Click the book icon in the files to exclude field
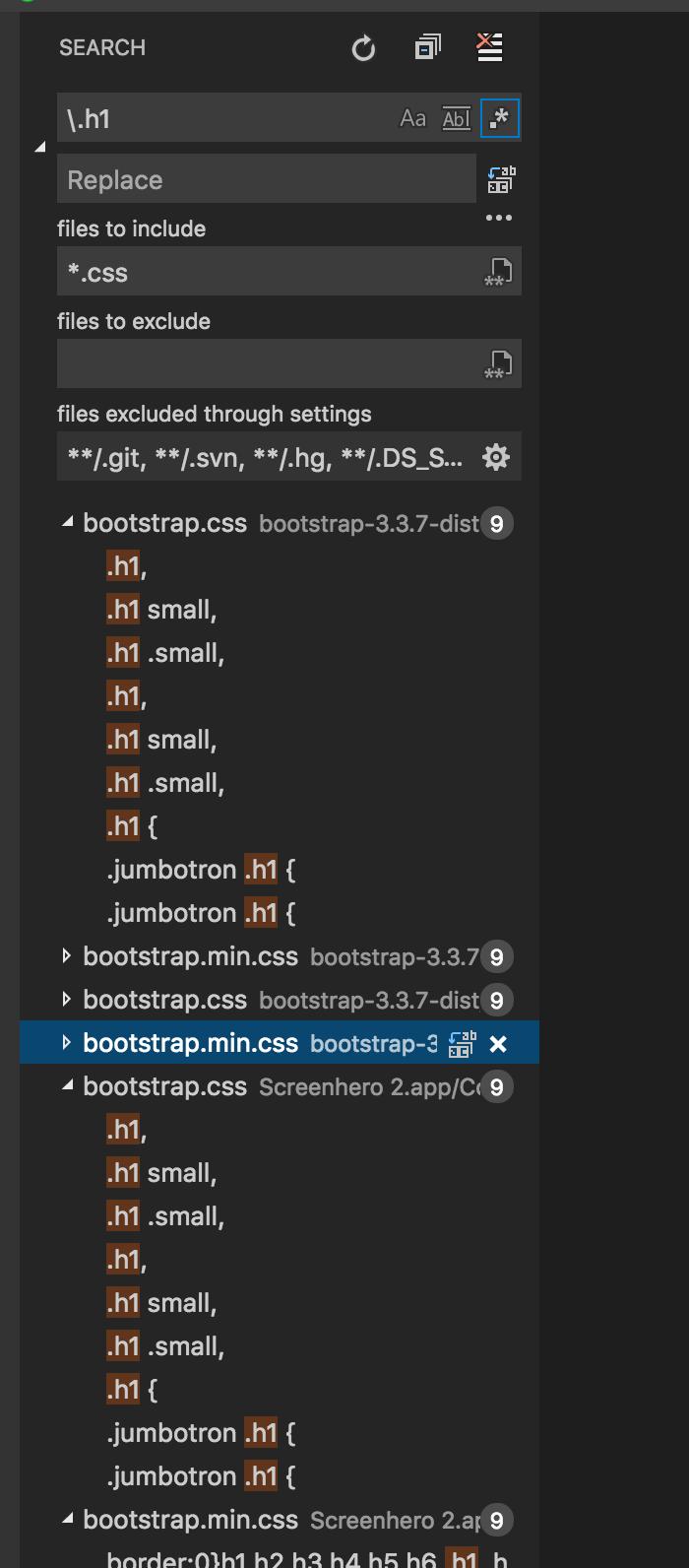This screenshot has width=689, height=1568. (499, 364)
